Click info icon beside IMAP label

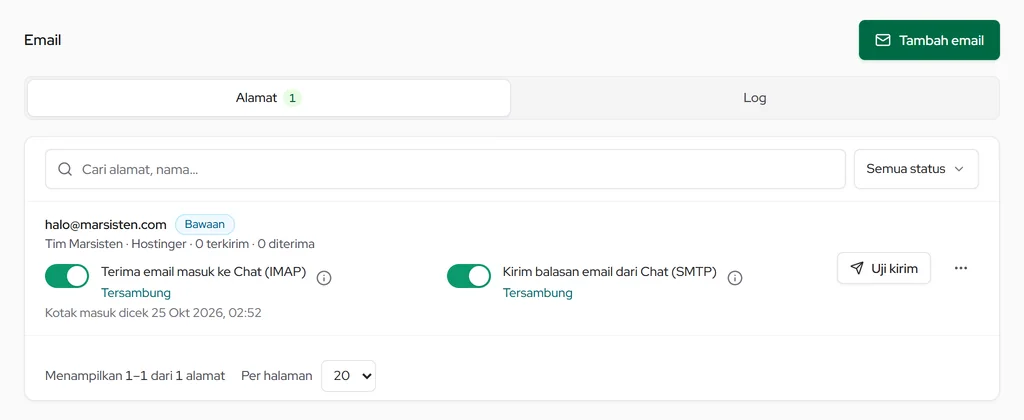324,278
